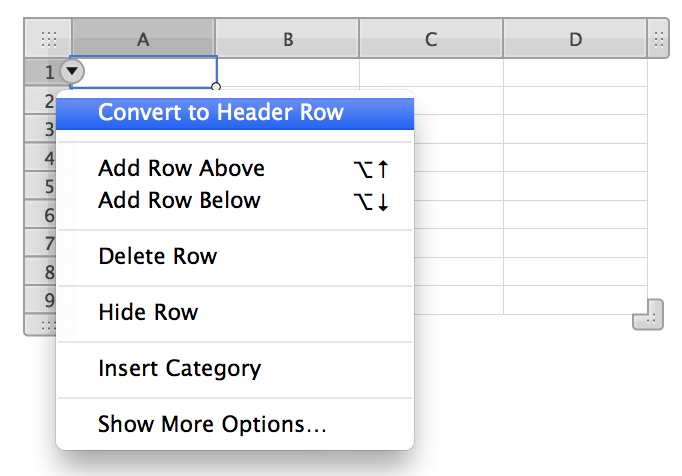Select column D header

pos(575,39)
